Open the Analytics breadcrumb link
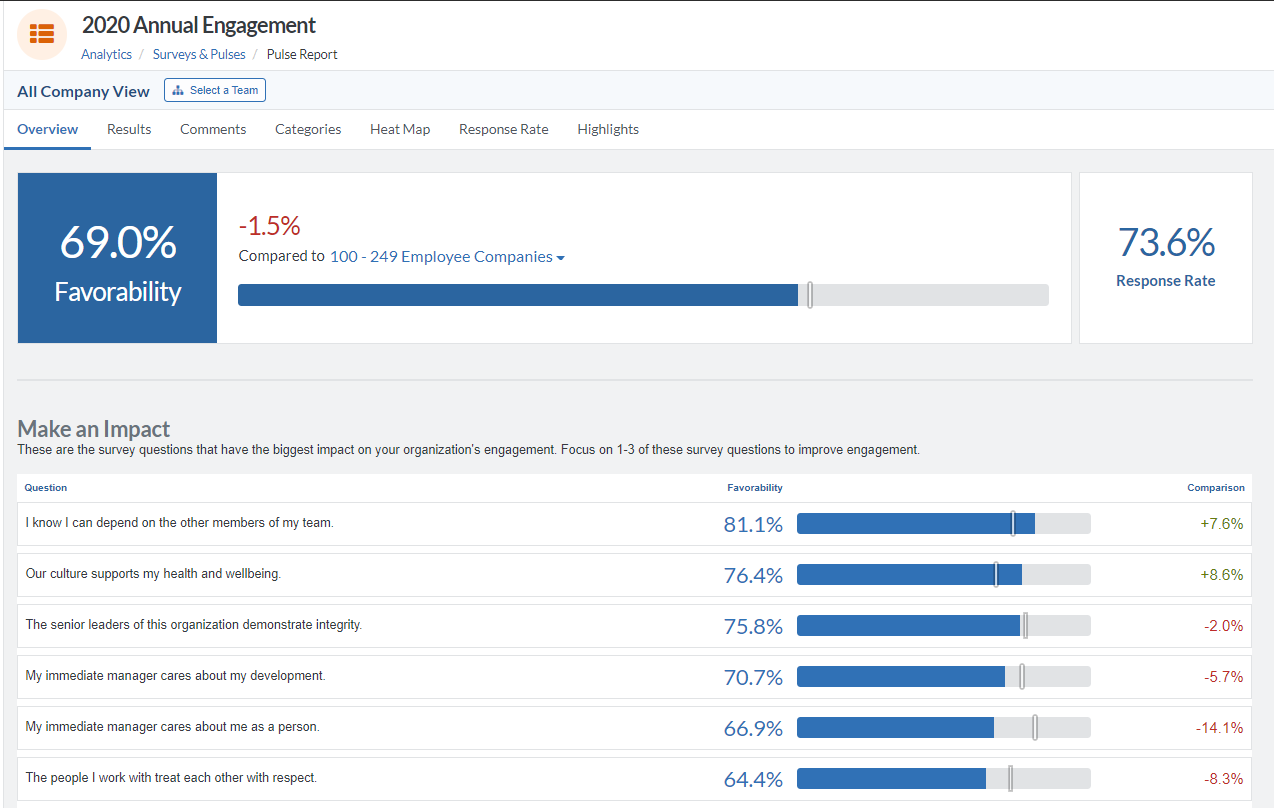The width and height of the screenshot is (1274, 808). click(106, 54)
